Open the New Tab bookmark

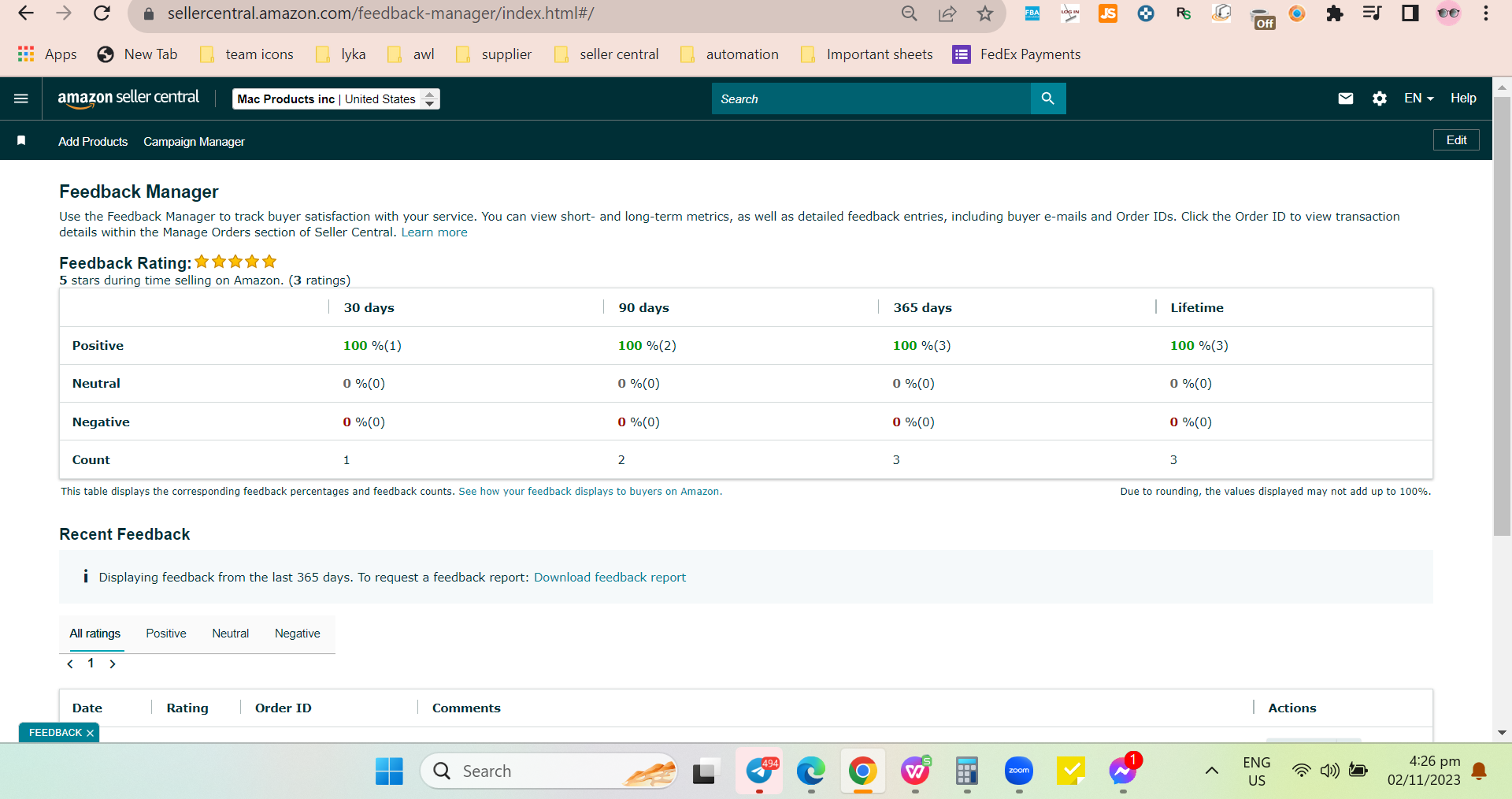click(137, 54)
